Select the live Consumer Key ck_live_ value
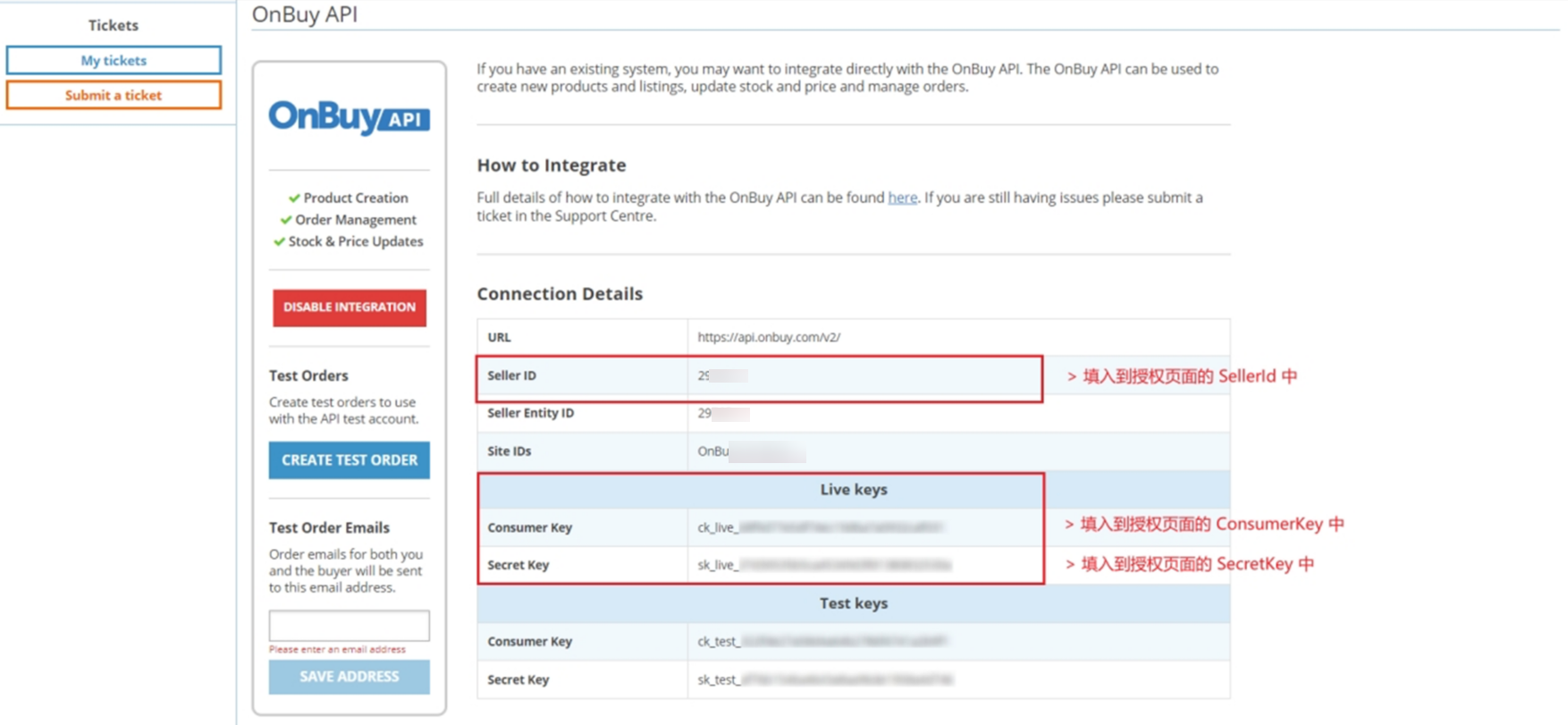Viewport: 1568px width, 725px height. [820, 527]
